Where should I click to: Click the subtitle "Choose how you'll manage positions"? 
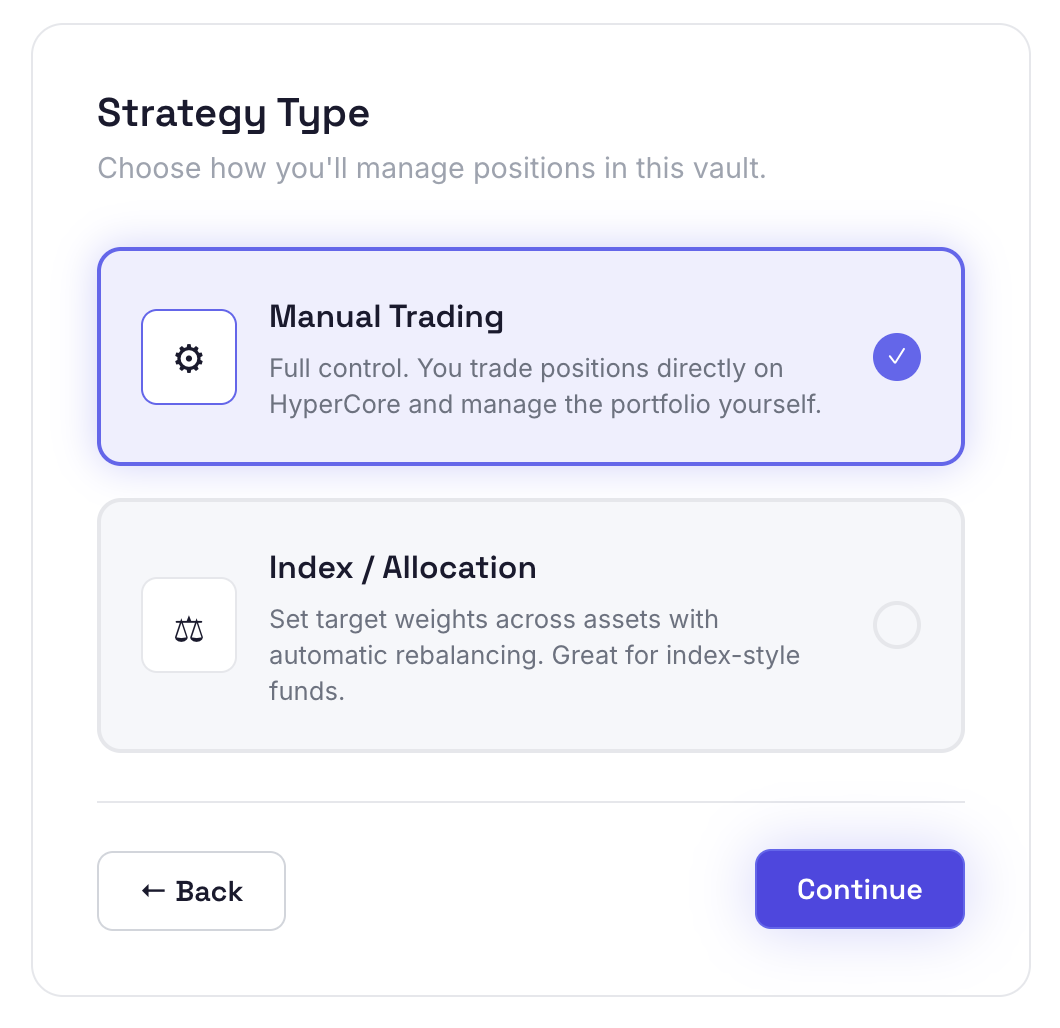tap(431, 167)
